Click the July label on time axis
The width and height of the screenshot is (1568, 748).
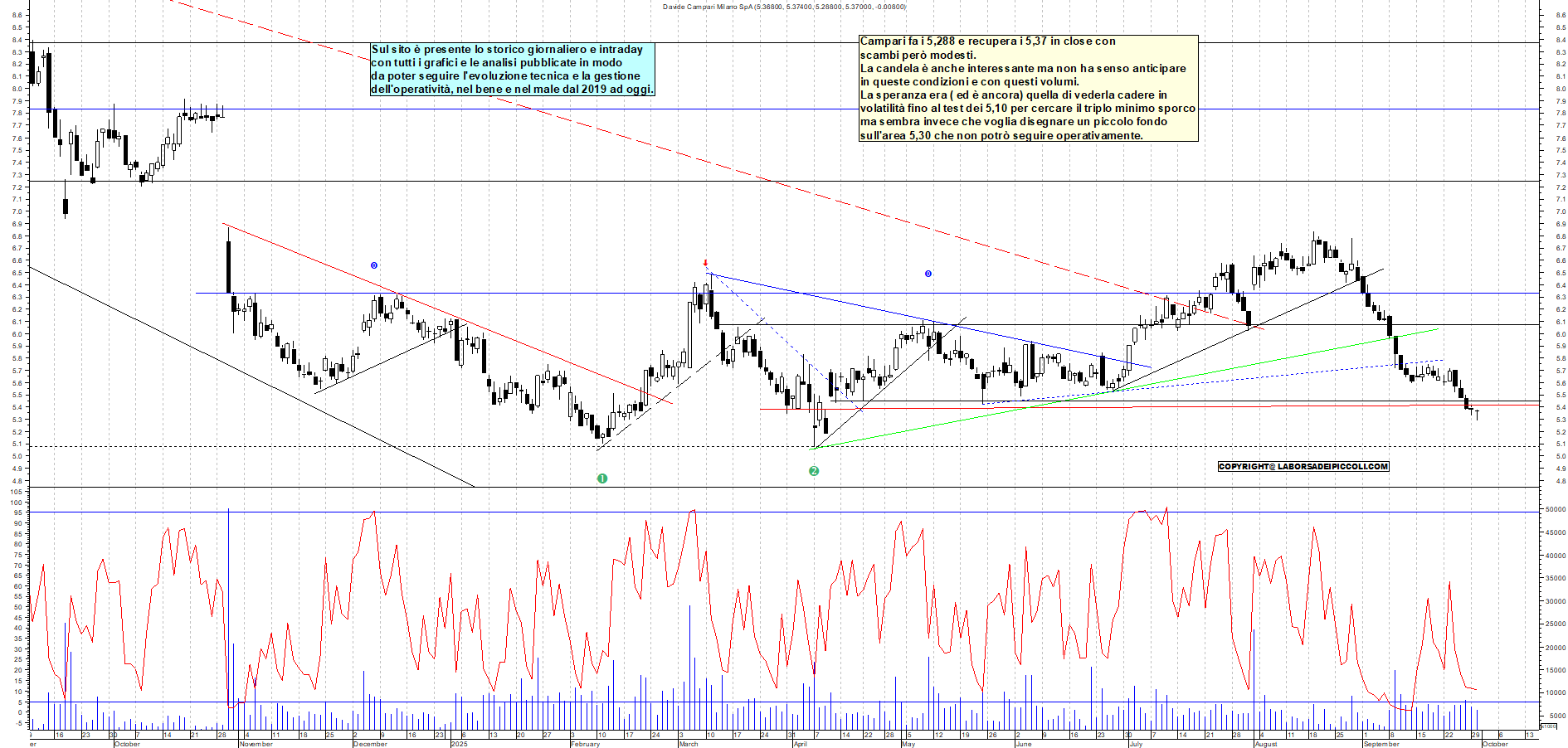pos(1136,744)
